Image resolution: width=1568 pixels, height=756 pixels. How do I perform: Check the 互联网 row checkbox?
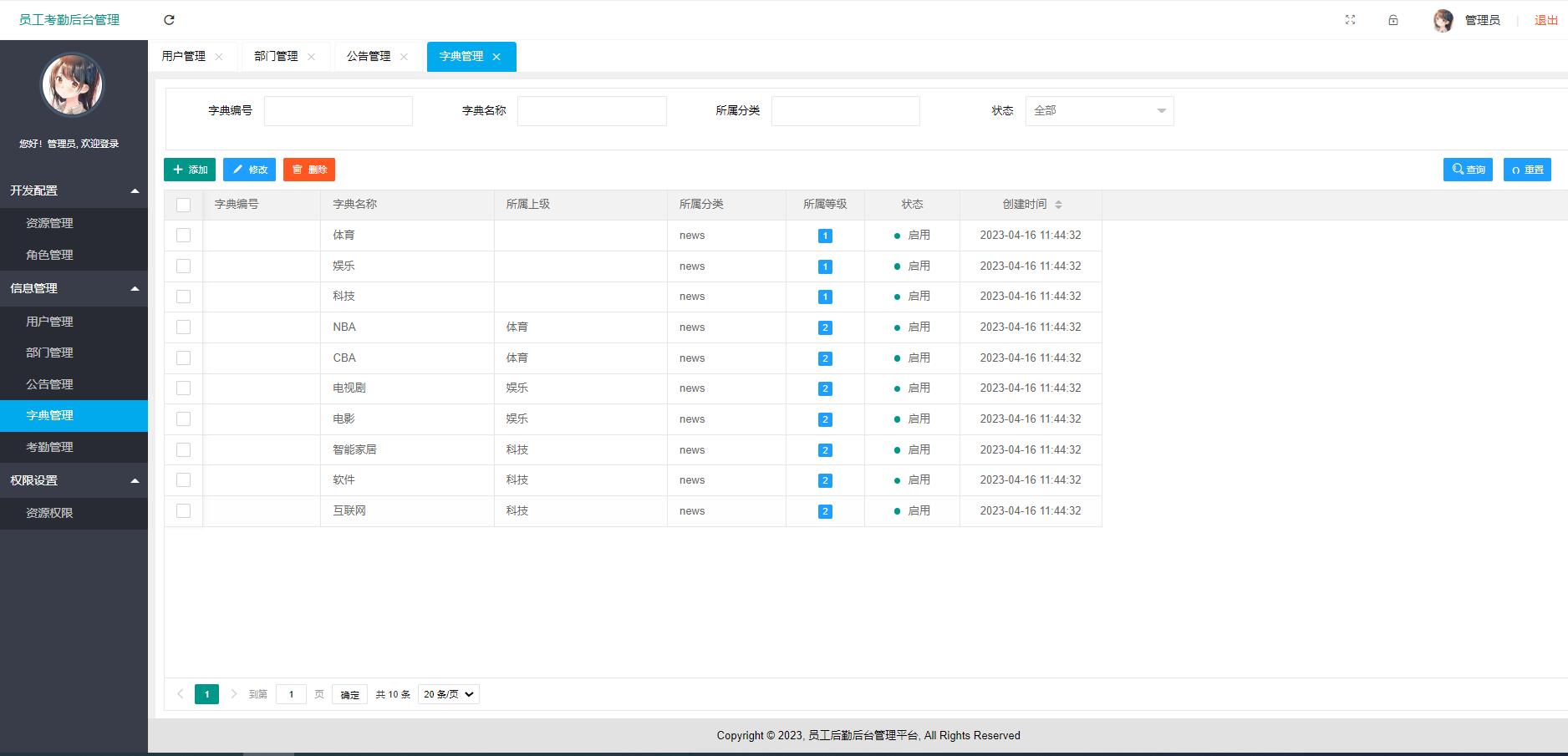coord(184,510)
